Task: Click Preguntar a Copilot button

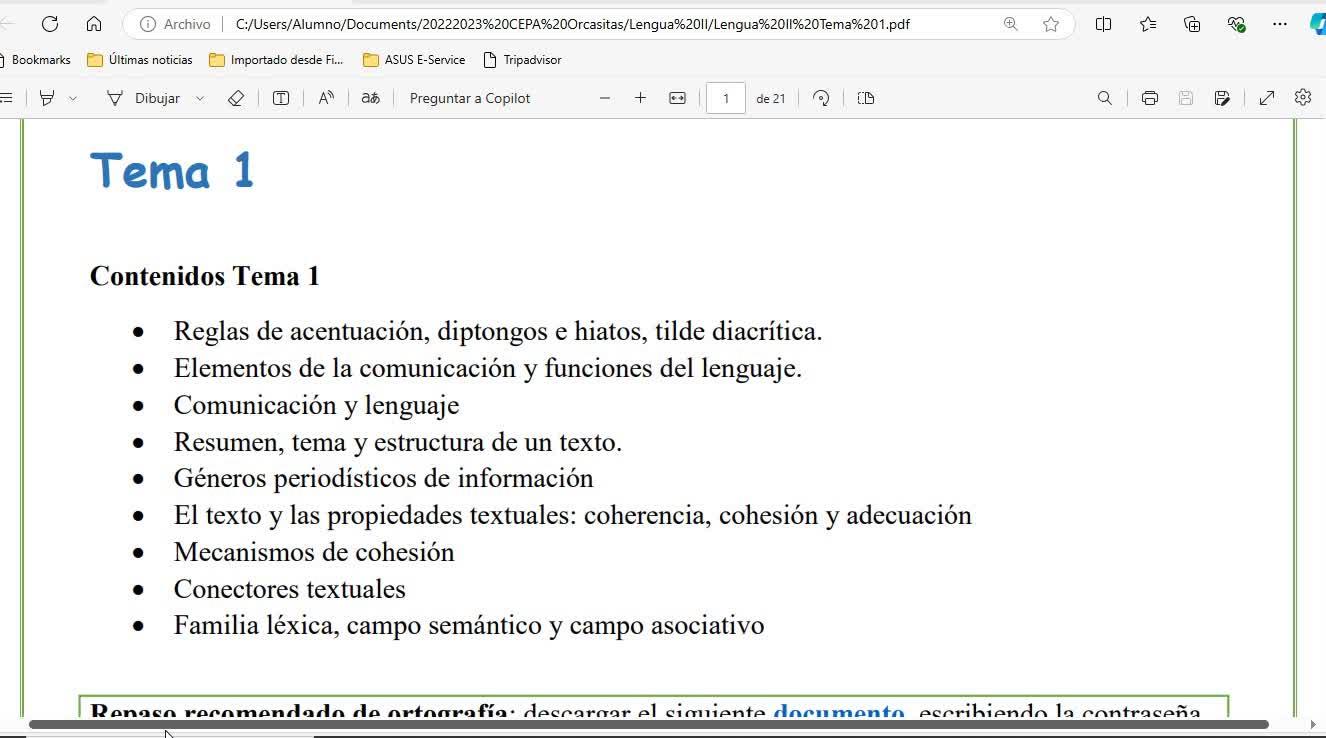Action: click(x=470, y=98)
